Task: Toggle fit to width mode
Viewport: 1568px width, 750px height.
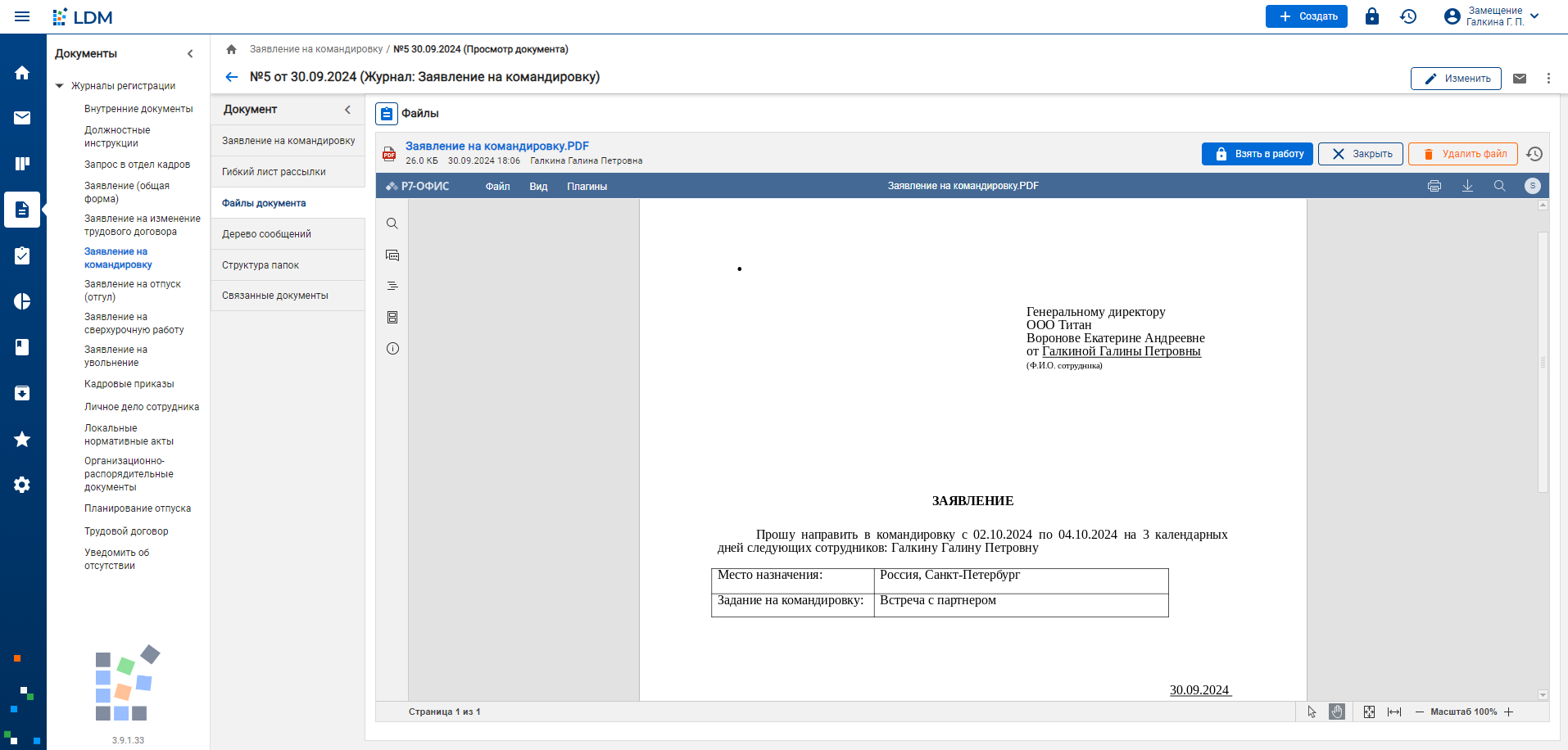Action: pyautogui.click(x=1394, y=712)
